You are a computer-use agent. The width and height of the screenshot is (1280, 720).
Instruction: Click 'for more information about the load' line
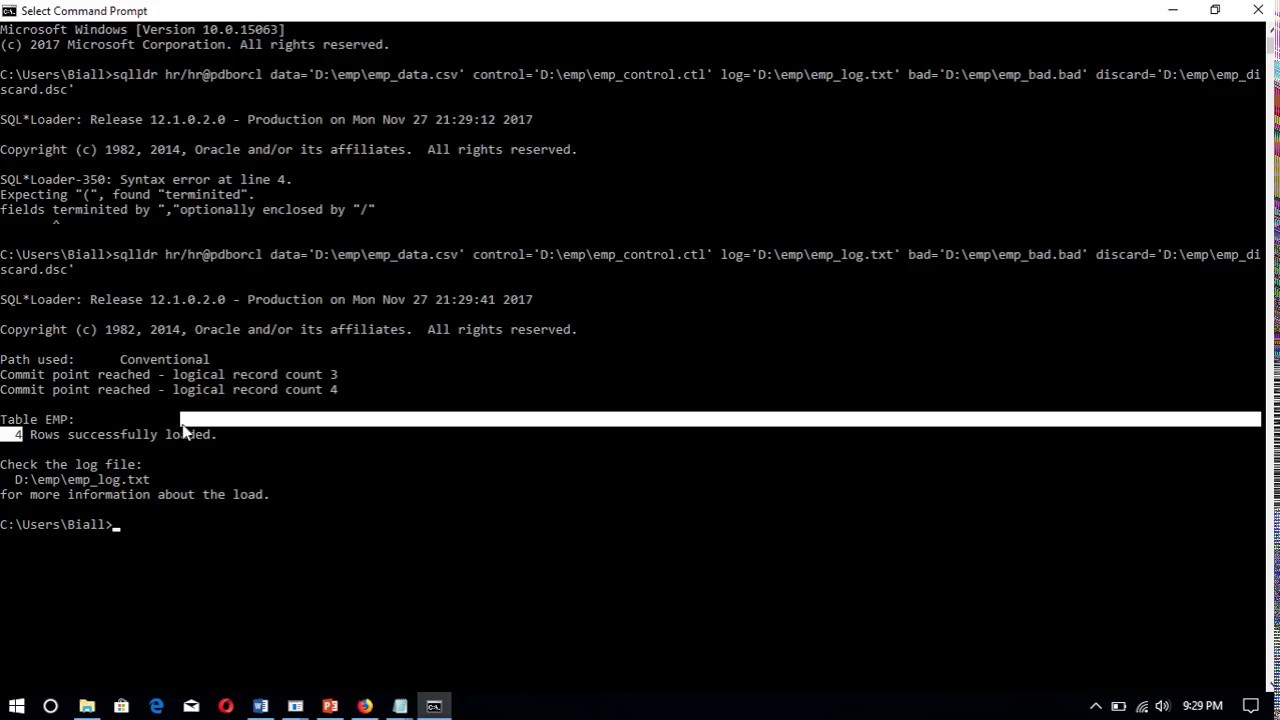pyautogui.click(x=135, y=494)
